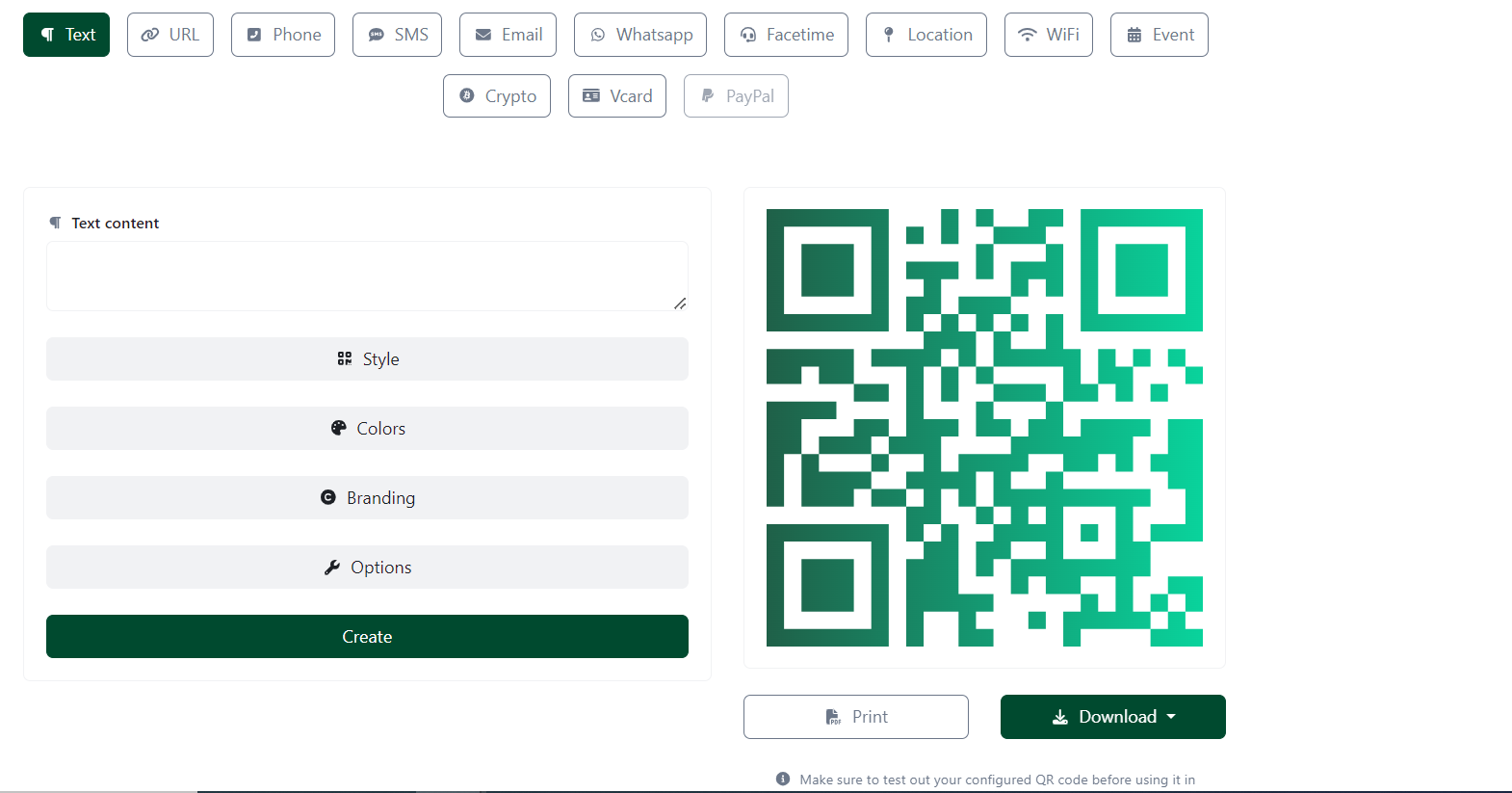The image size is (1512, 793).
Task: Select the WiFi QR type tab
Action: [1049, 35]
